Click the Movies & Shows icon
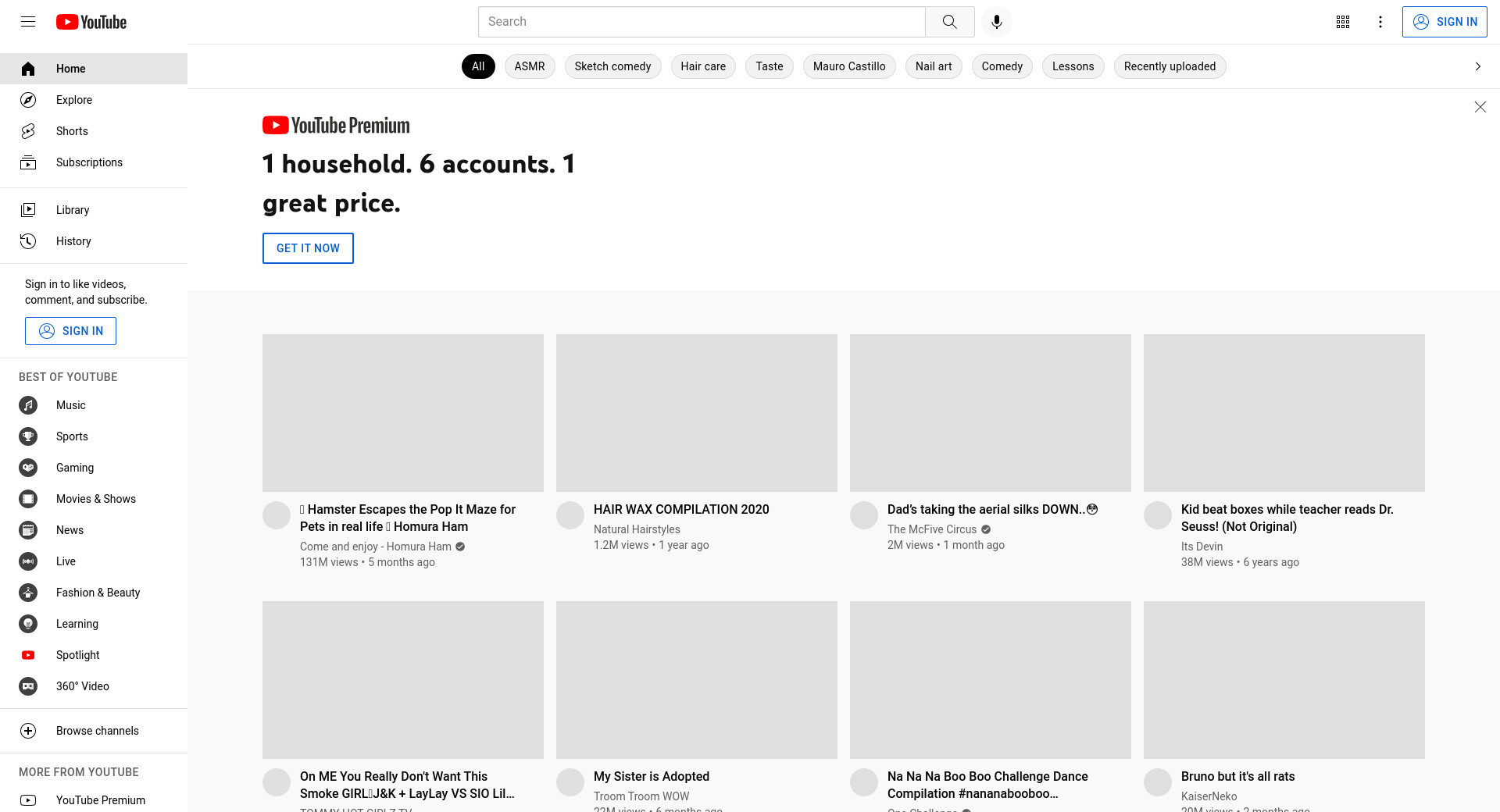 pos(28,499)
